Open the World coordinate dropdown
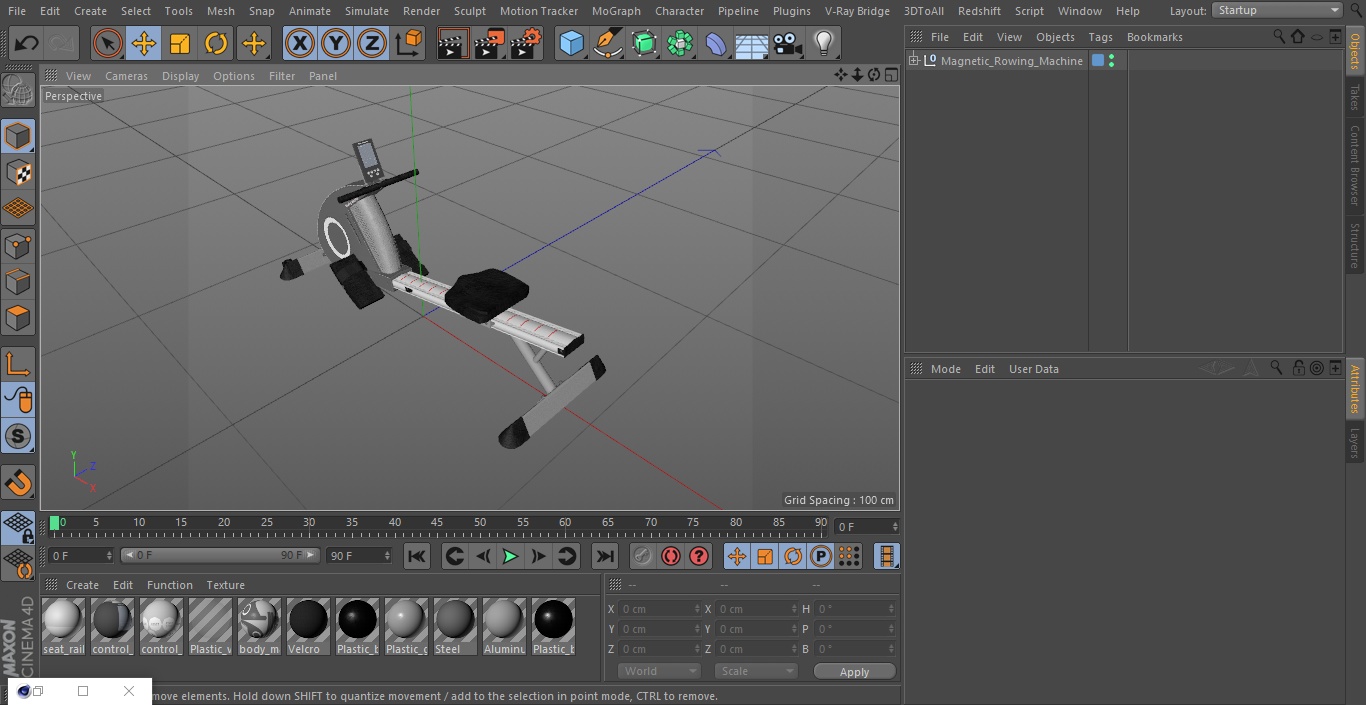 (x=659, y=671)
